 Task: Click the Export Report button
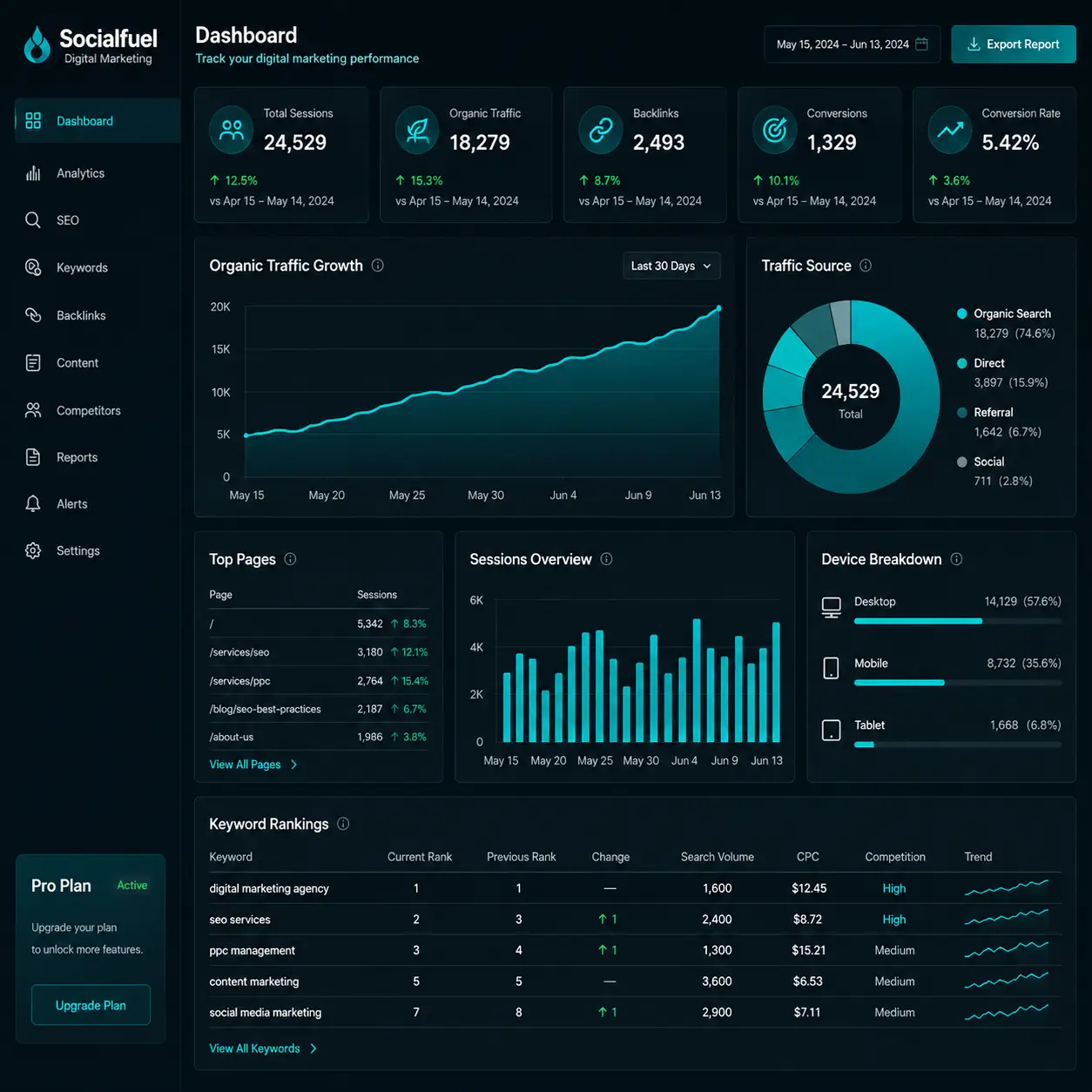pos(1014,44)
